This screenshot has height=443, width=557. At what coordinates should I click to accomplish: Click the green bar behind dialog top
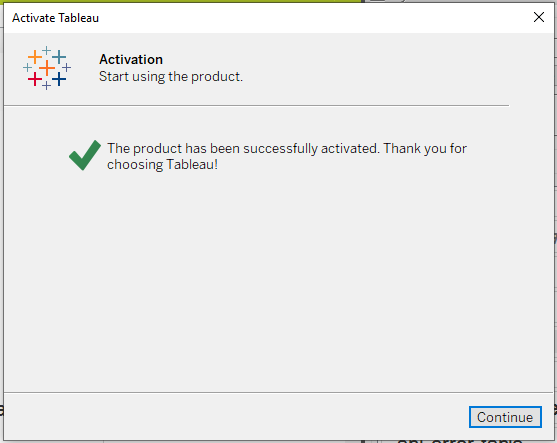coord(181,1)
